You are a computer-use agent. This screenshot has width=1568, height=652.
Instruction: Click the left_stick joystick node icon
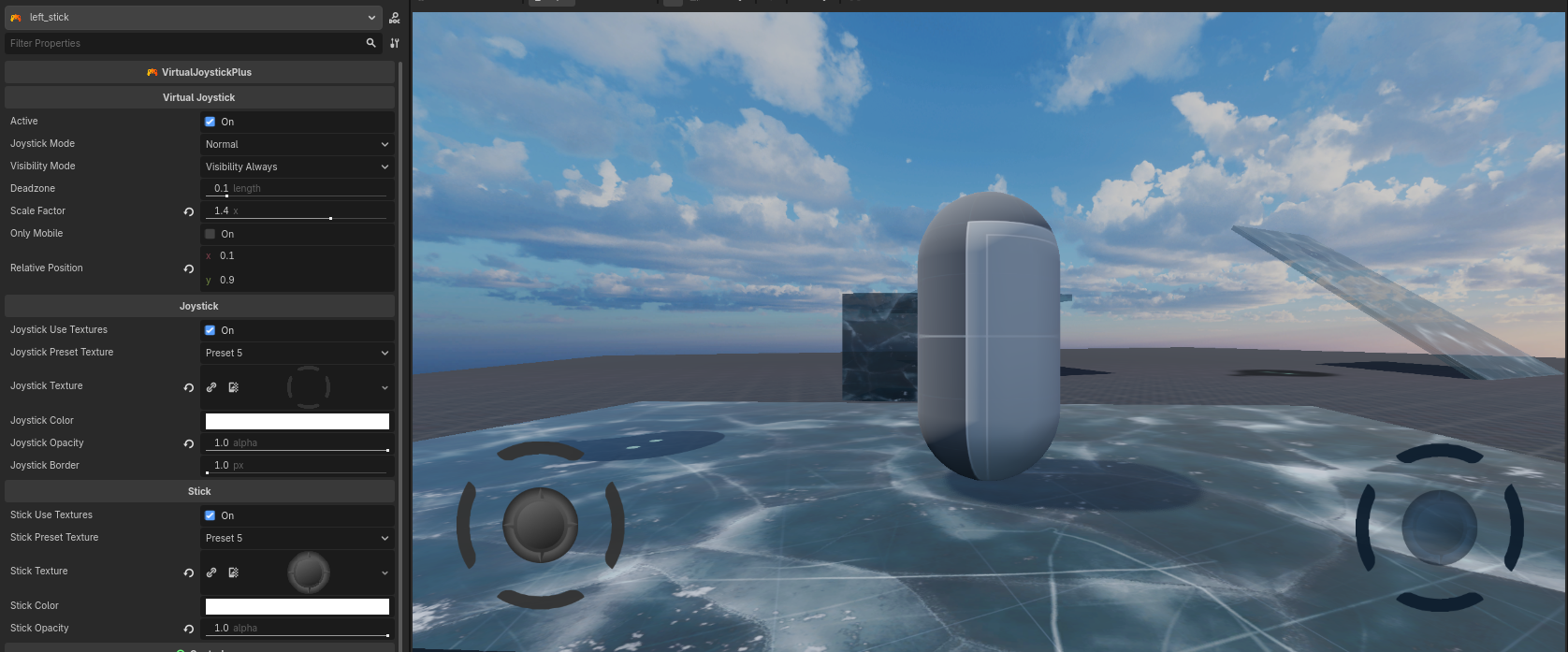pyautogui.click(x=16, y=18)
